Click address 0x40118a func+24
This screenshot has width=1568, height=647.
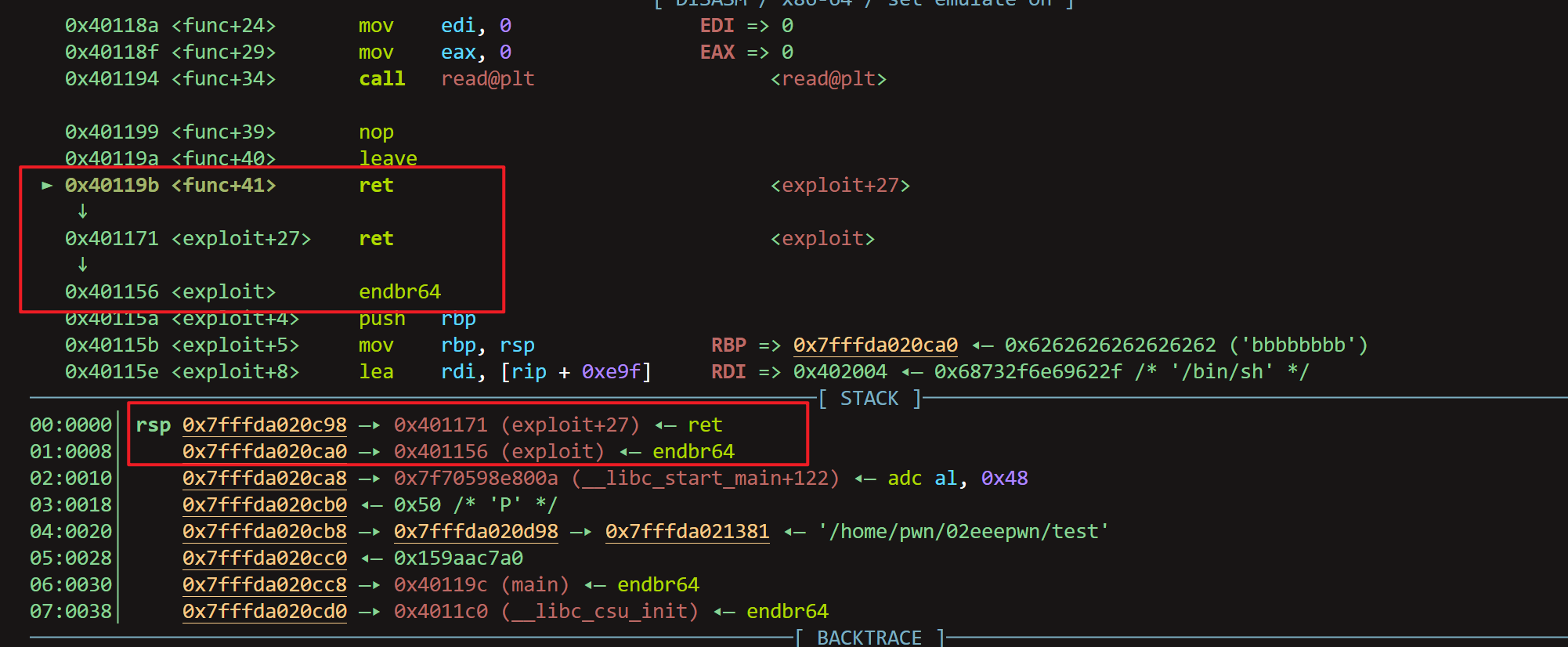point(170,26)
